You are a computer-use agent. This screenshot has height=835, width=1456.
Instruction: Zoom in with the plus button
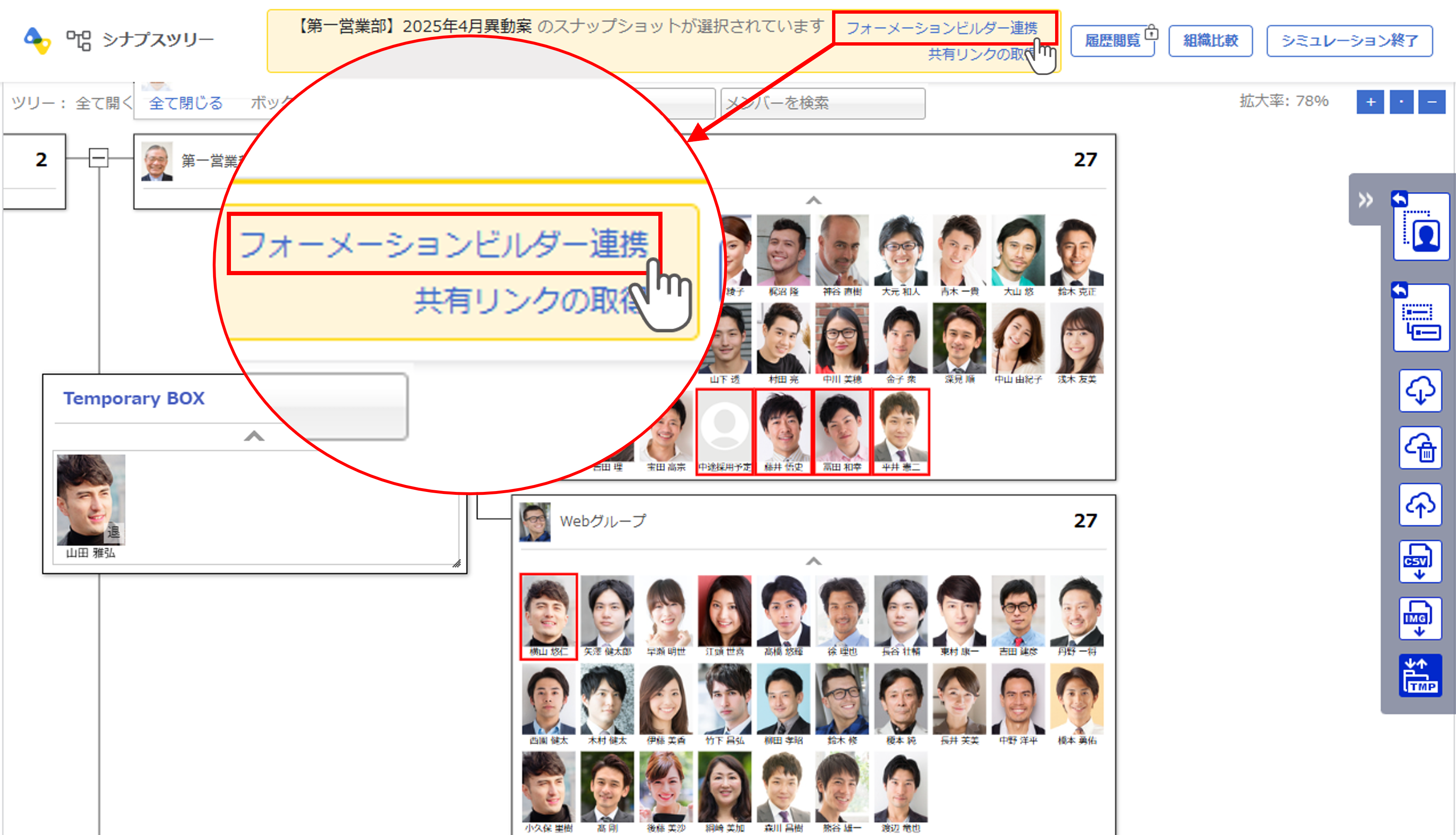[1370, 102]
